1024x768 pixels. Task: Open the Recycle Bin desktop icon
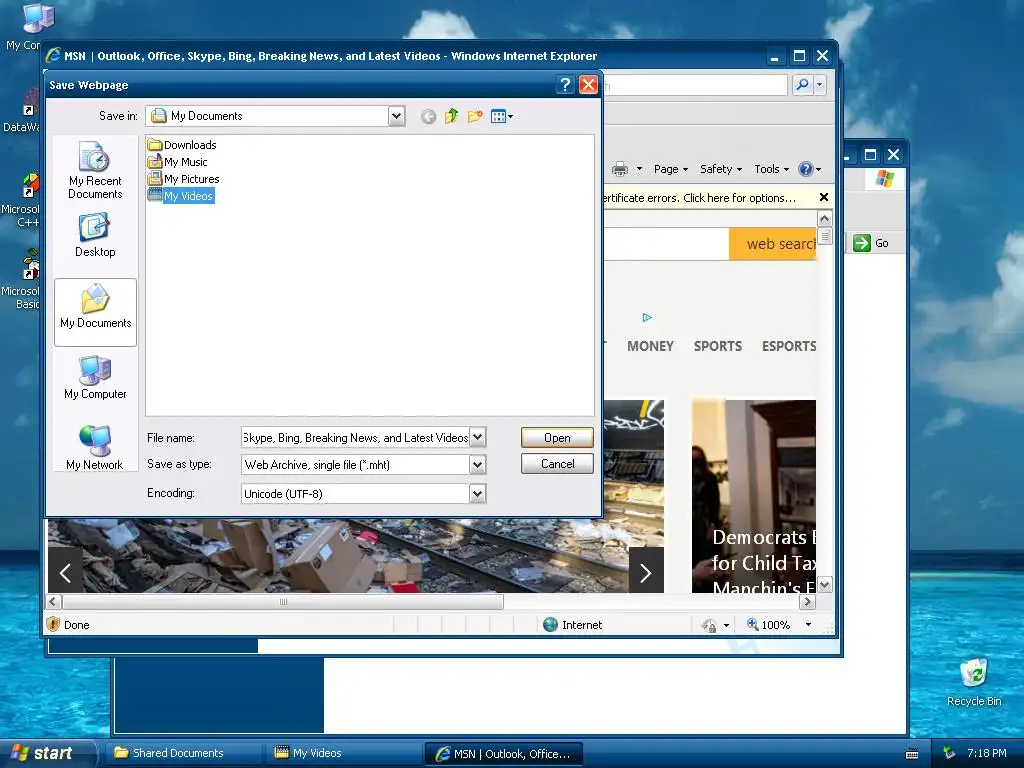point(973,682)
